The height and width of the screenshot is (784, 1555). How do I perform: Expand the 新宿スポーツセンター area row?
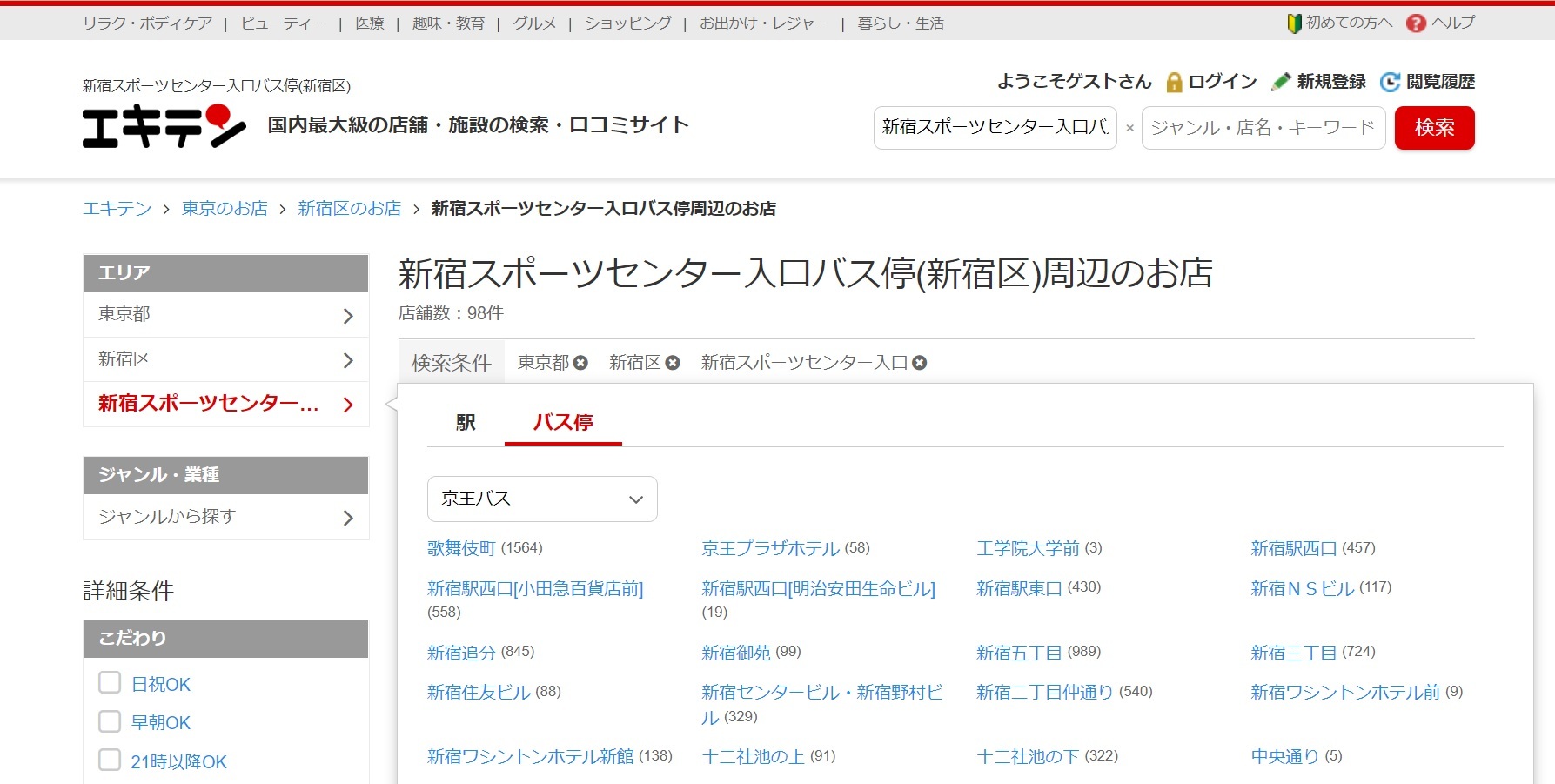click(226, 404)
